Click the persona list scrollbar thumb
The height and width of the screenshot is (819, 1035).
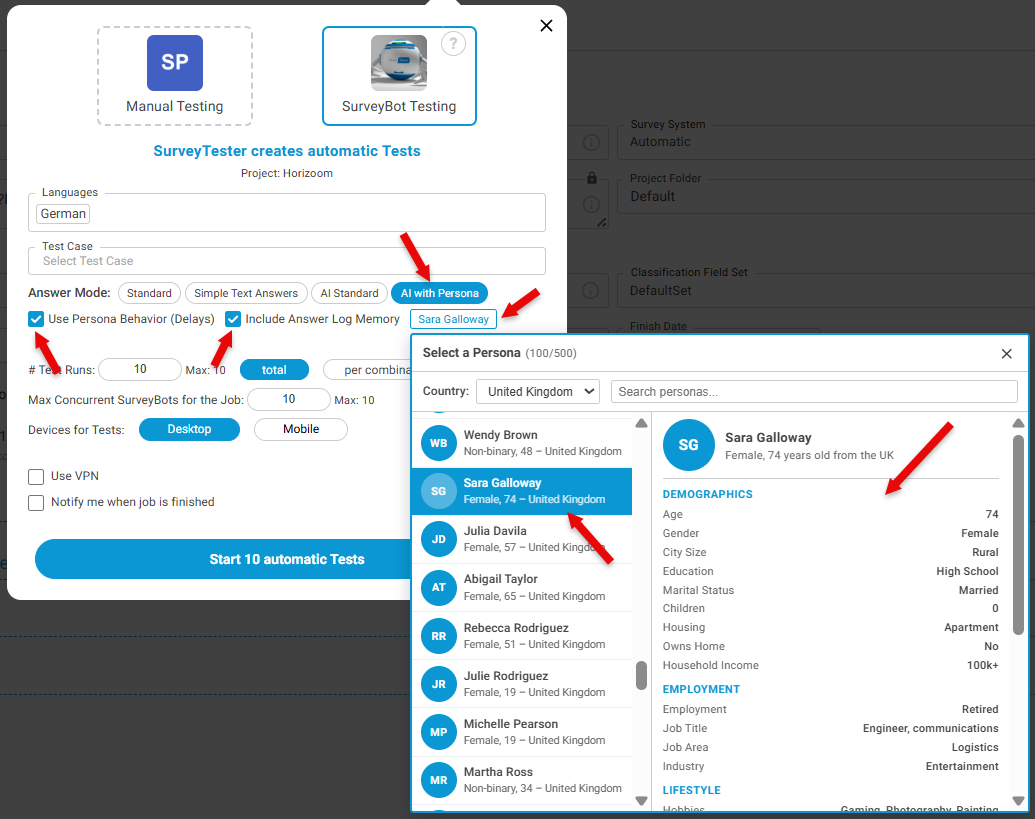641,676
